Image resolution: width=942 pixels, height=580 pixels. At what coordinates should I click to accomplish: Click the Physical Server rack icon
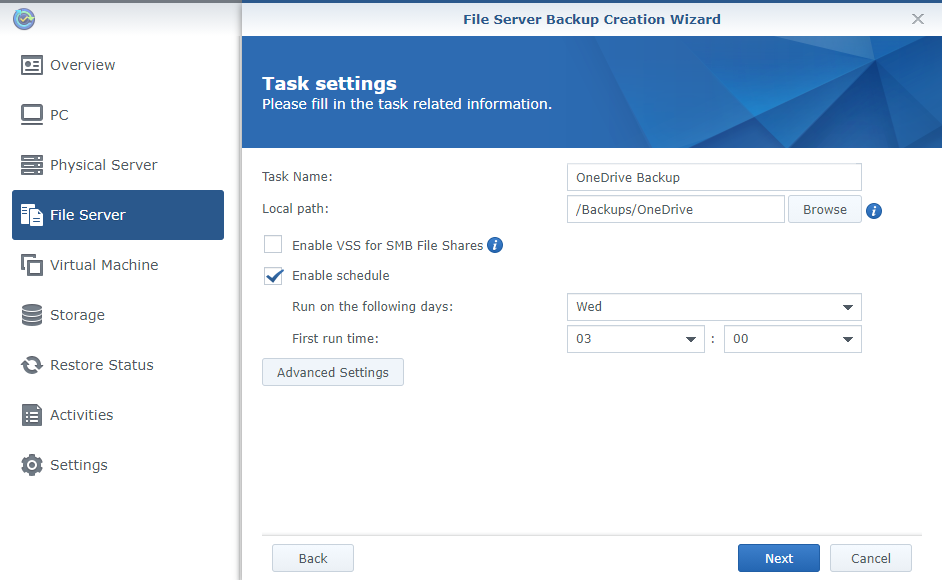click(32, 165)
